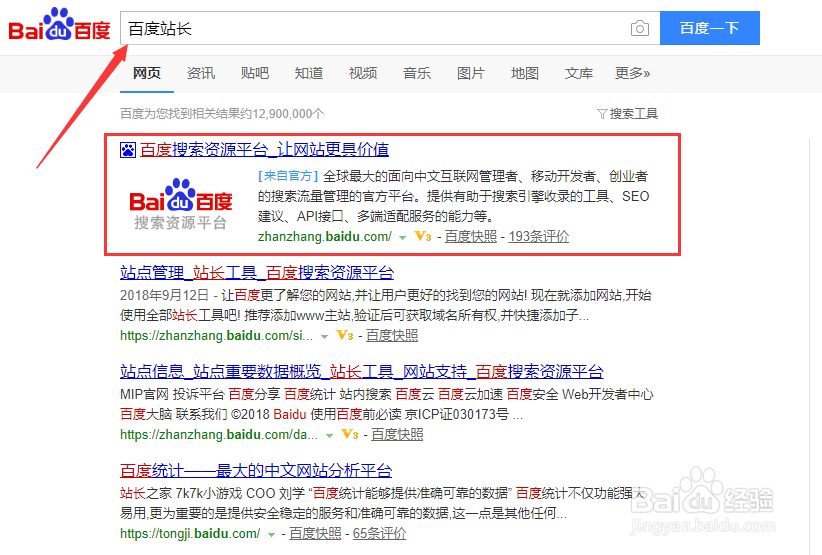
Task: Switch to the 贴吧 tab
Action: pyautogui.click(x=255, y=73)
